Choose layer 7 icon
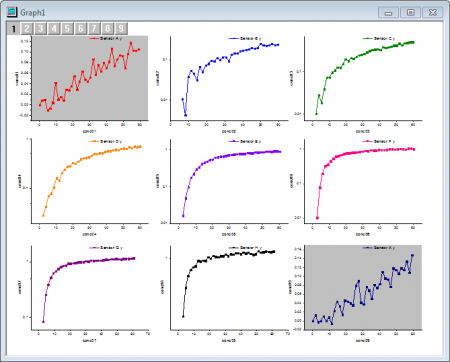Screen dimensions: 450x362 click(x=94, y=28)
